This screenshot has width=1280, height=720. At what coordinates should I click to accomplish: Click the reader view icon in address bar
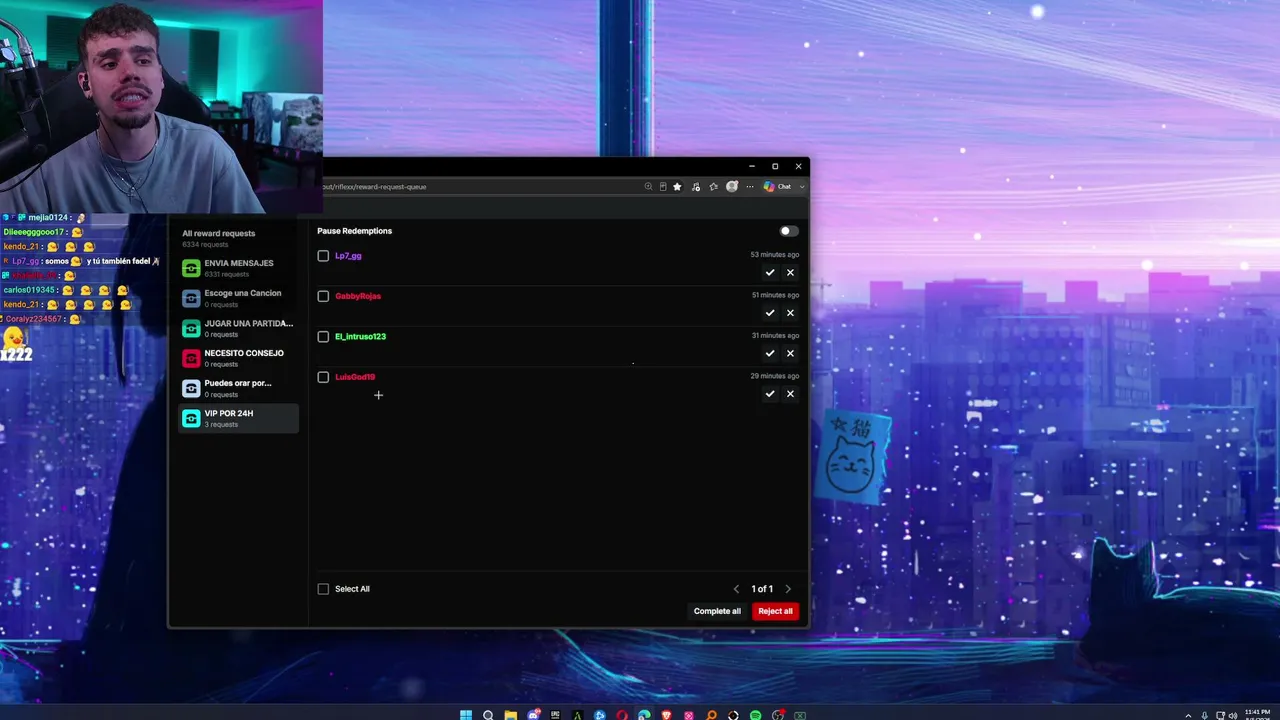(x=663, y=186)
